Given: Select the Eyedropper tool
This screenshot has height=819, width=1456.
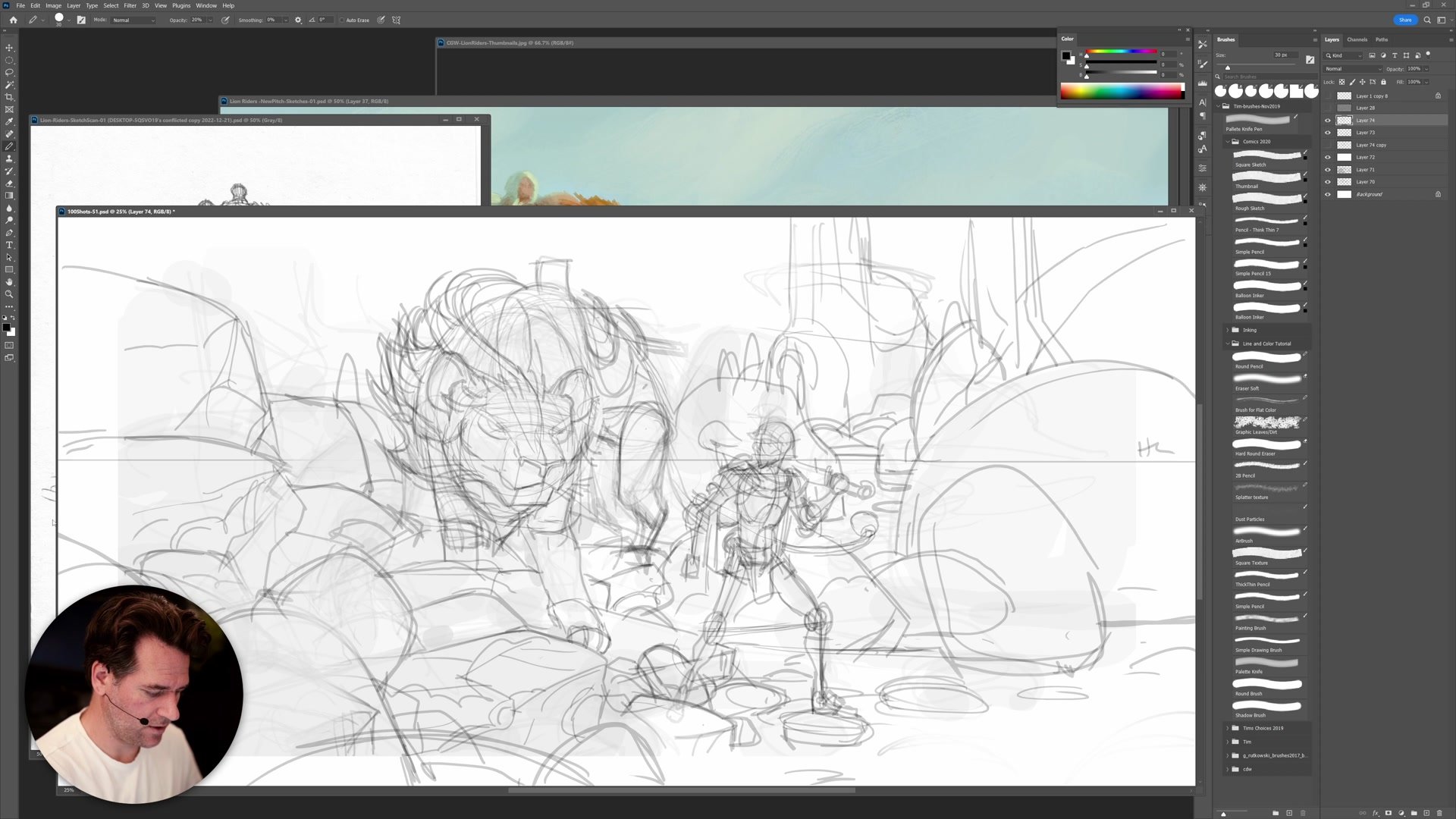Looking at the screenshot, I should click(9, 121).
